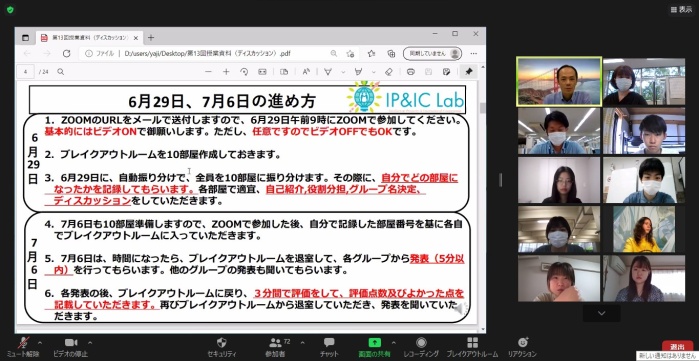Click the red Leave button

pyautogui.click(x=677, y=346)
